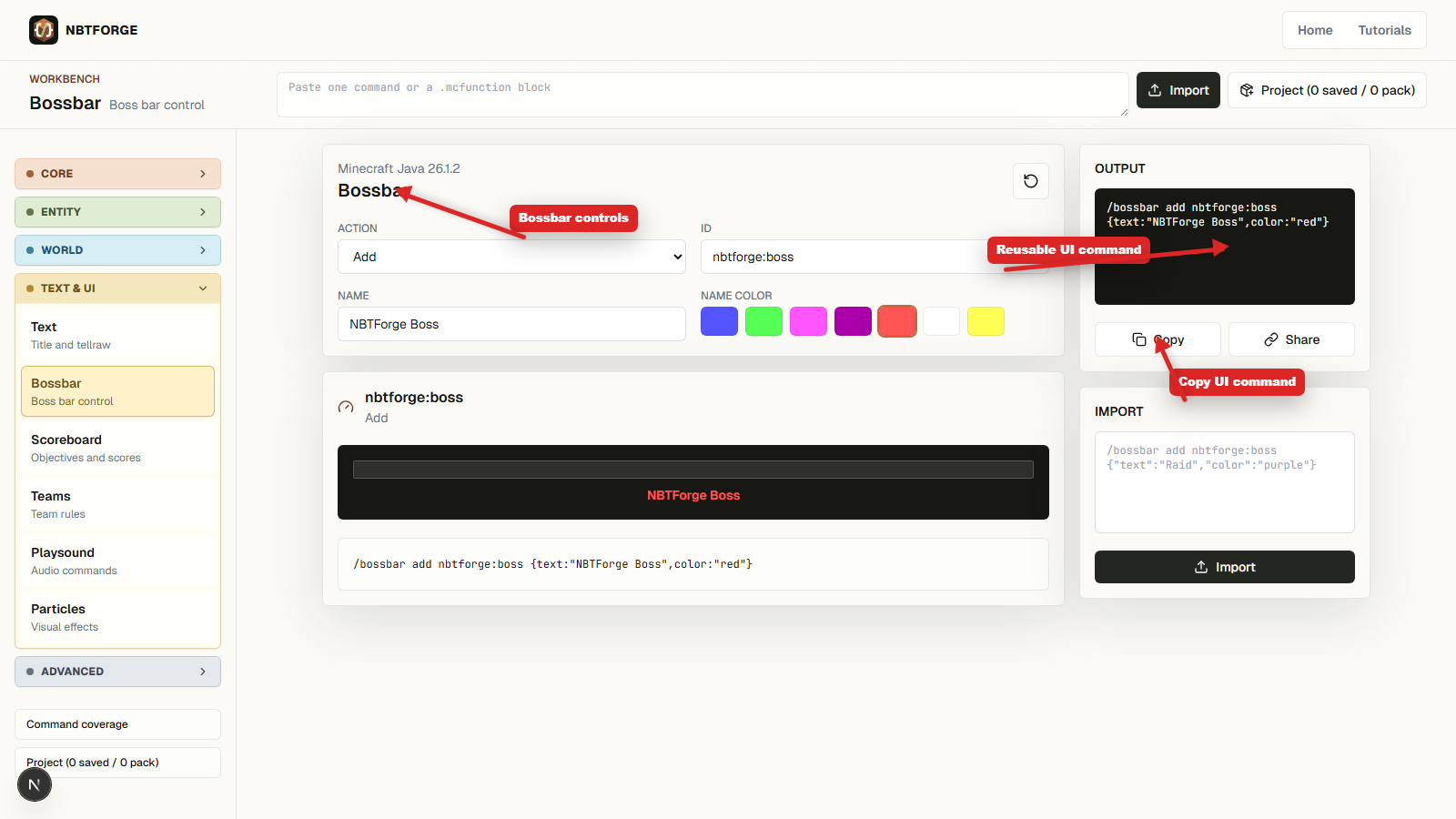
Task: Click the NAME COLOR label
Action: click(x=736, y=296)
